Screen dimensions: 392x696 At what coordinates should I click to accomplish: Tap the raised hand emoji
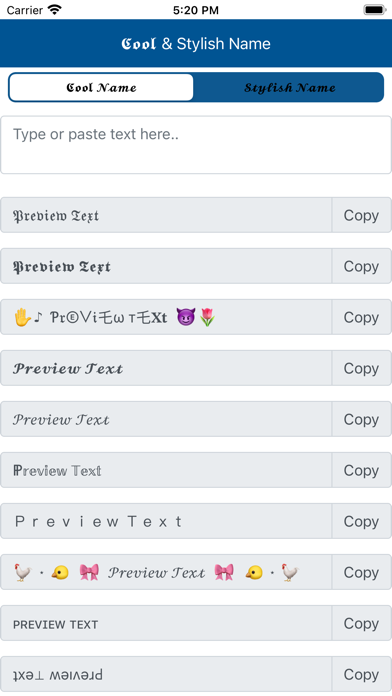coord(22,317)
